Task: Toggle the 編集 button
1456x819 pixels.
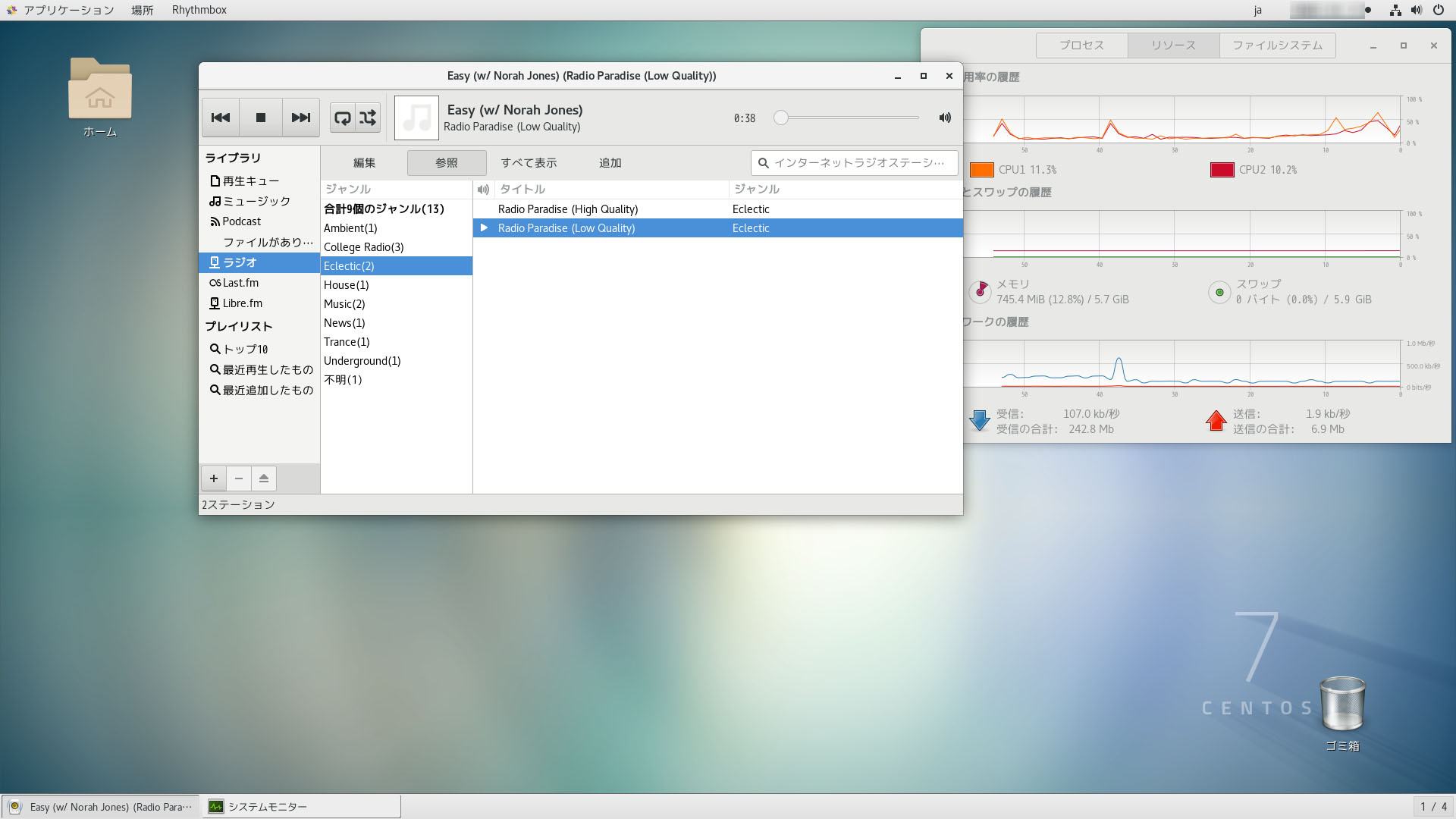Action: point(364,163)
